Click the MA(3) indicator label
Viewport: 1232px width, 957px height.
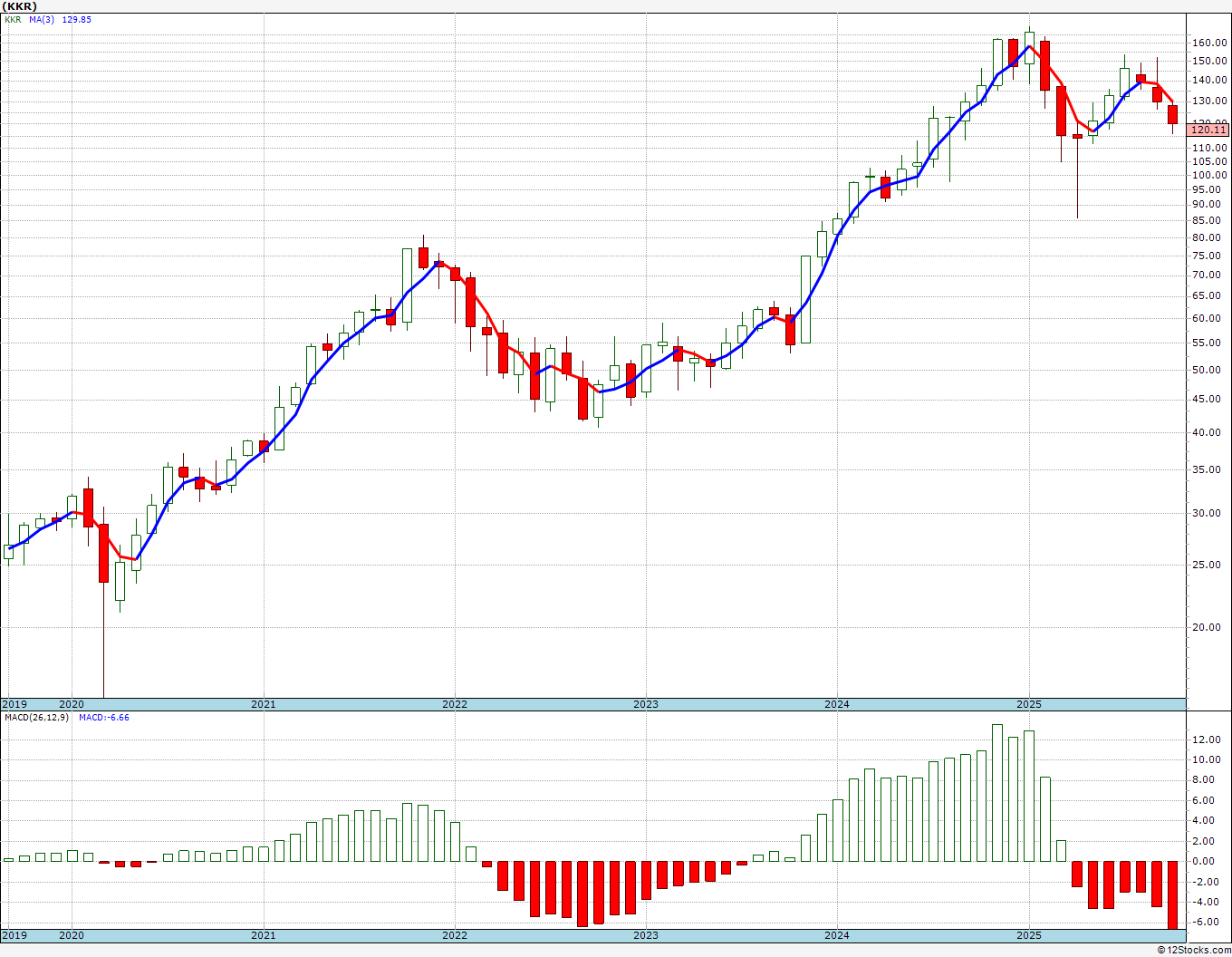(x=41, y=19)
